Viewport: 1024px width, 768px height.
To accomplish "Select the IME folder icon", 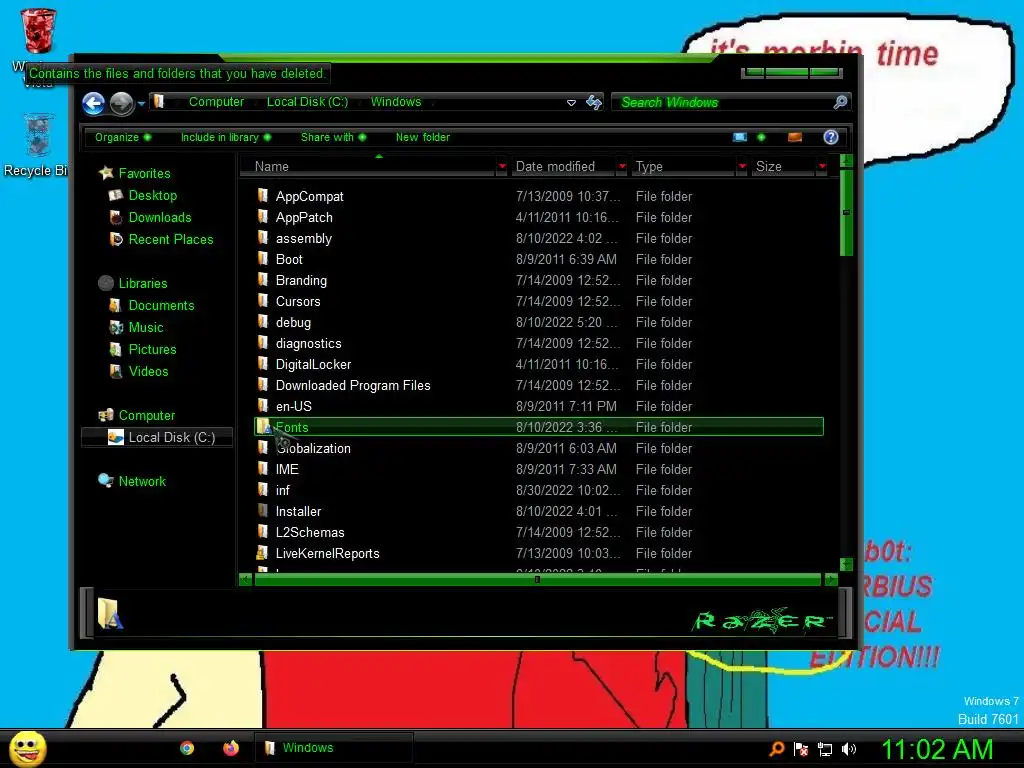I will pos(263,469).
